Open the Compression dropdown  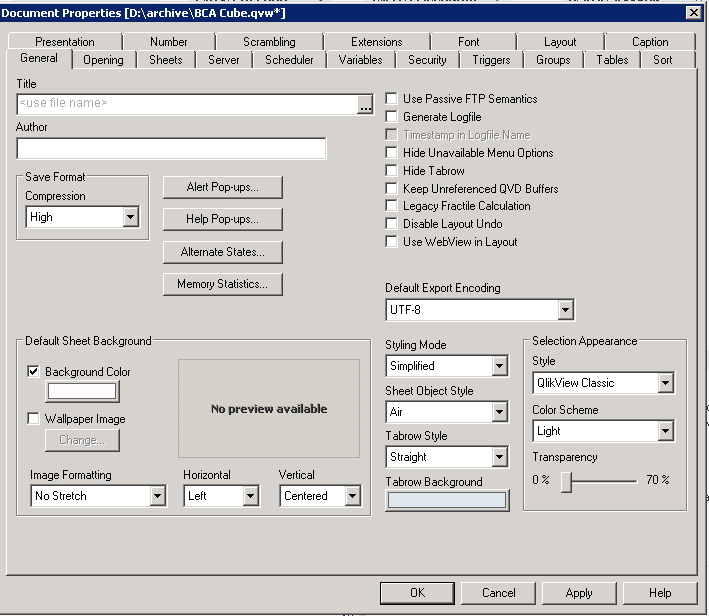point(130,217)
